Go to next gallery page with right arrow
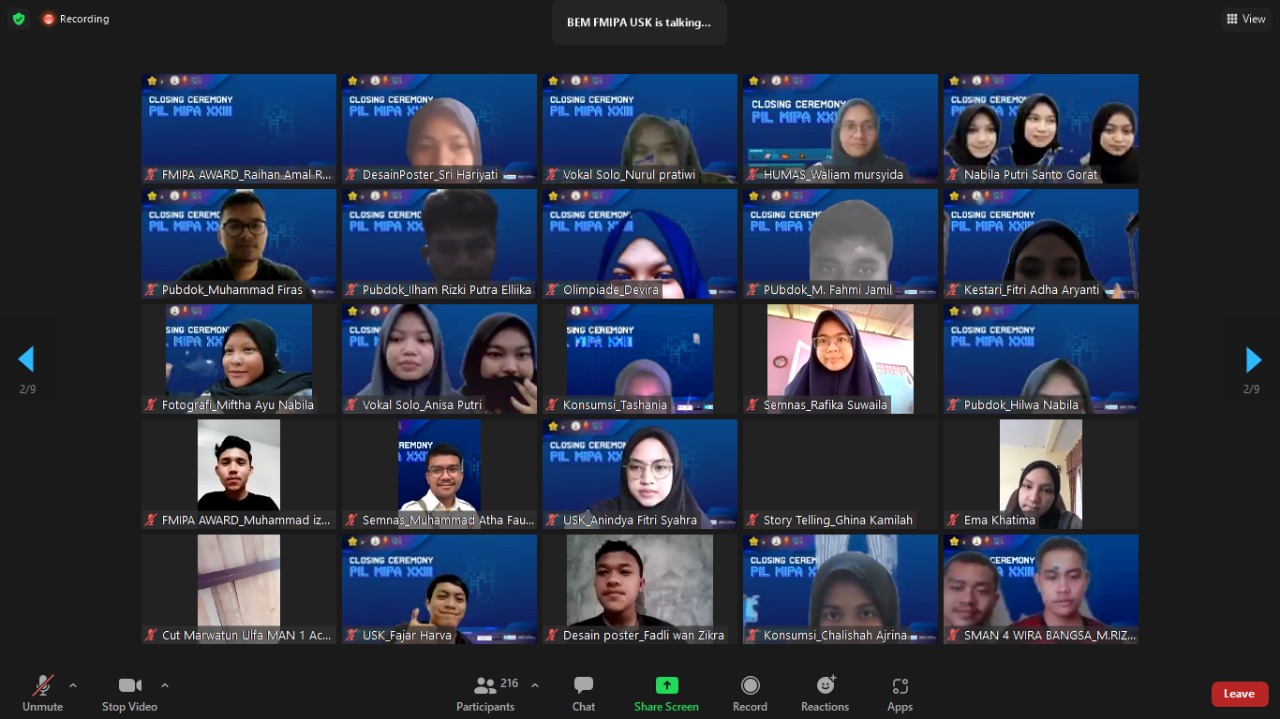The width and height of the screenshot is (1280, 719). 1253,360
